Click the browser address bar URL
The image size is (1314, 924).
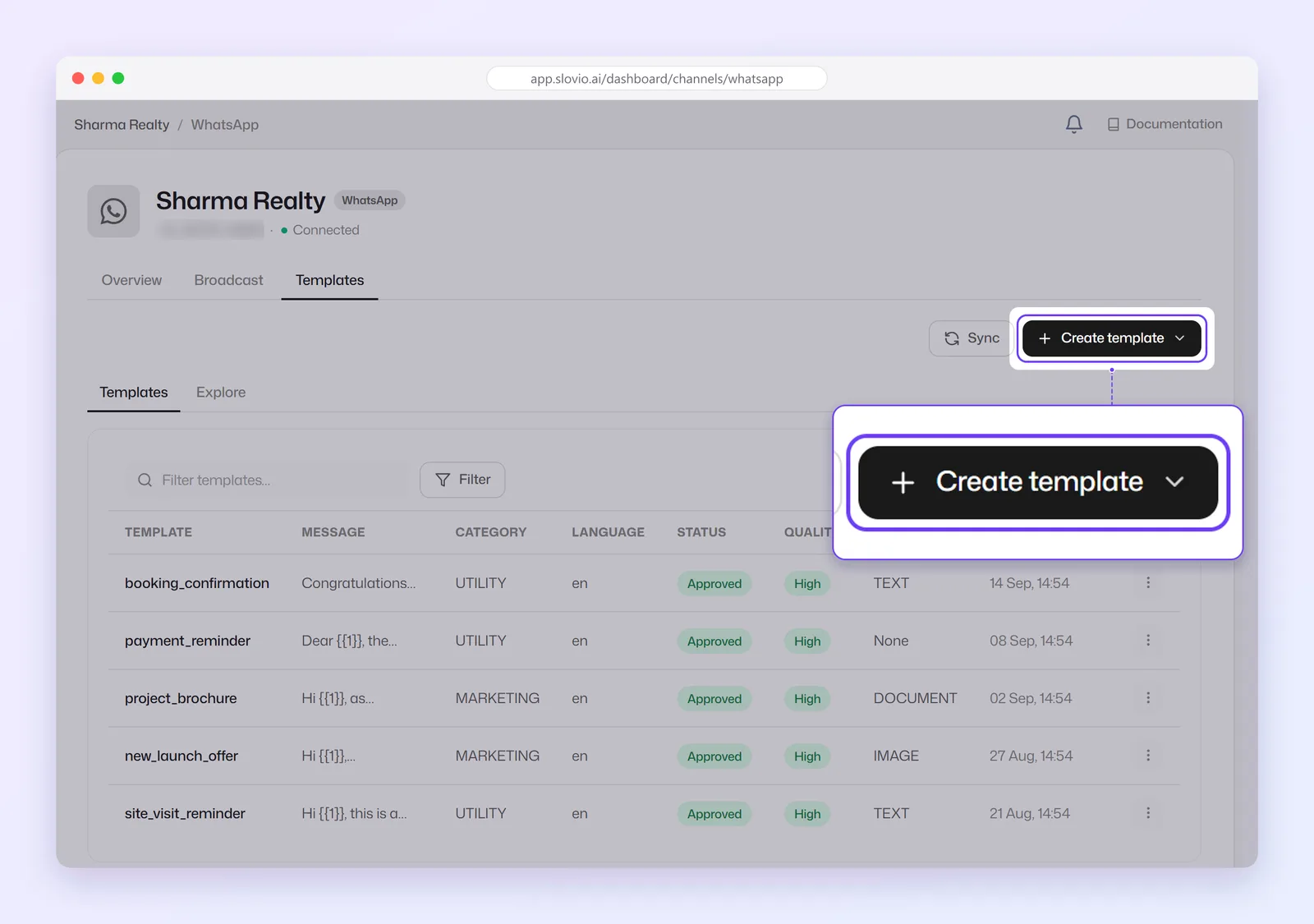[x=657, y=79]
